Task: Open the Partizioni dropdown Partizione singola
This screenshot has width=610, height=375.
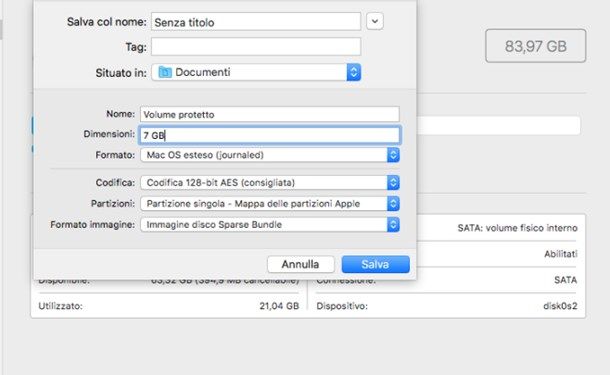Action: (270, 203)
